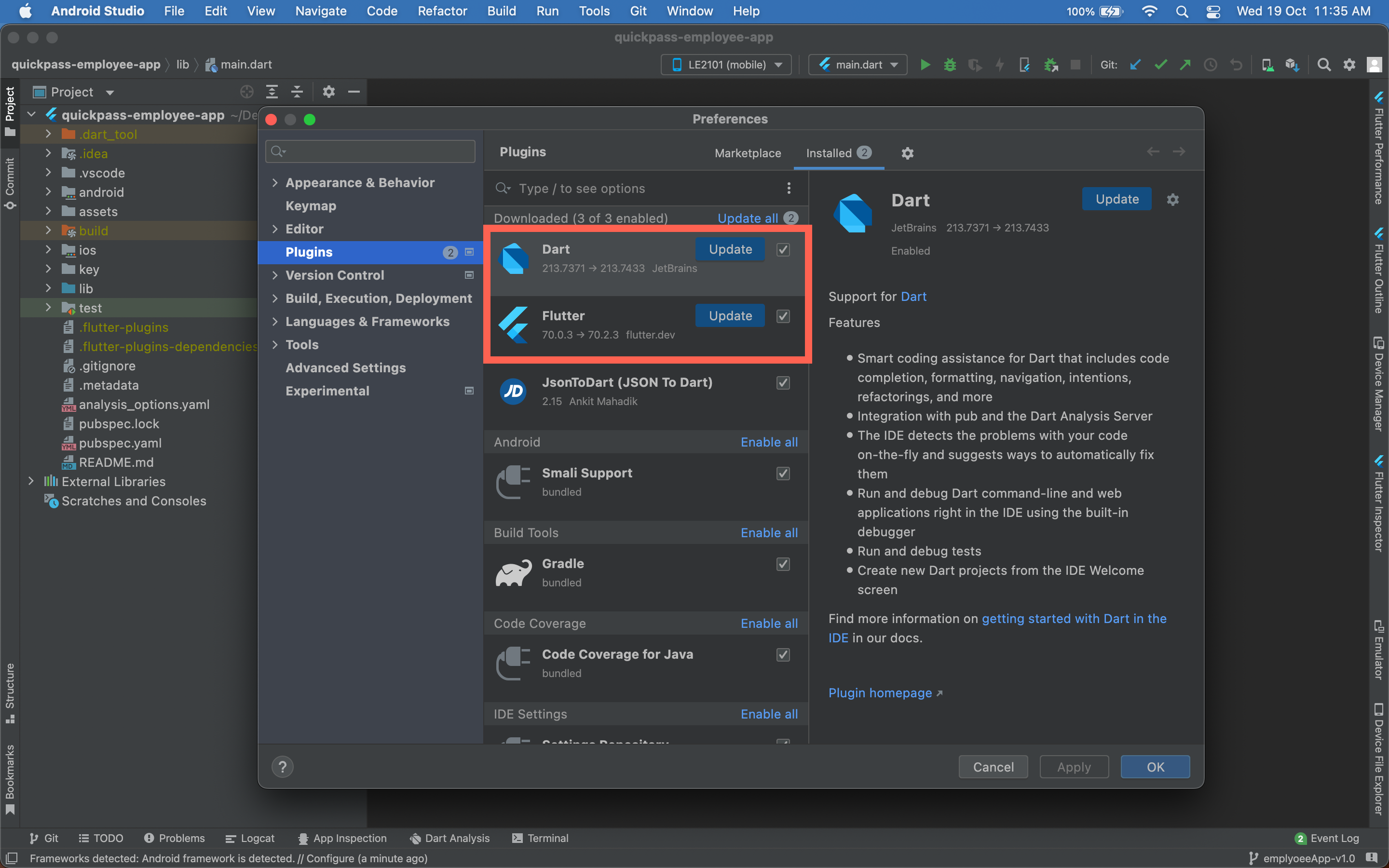Open macOS Spotlight search icon
The image size is (1389, 868).
[1182, 12]
